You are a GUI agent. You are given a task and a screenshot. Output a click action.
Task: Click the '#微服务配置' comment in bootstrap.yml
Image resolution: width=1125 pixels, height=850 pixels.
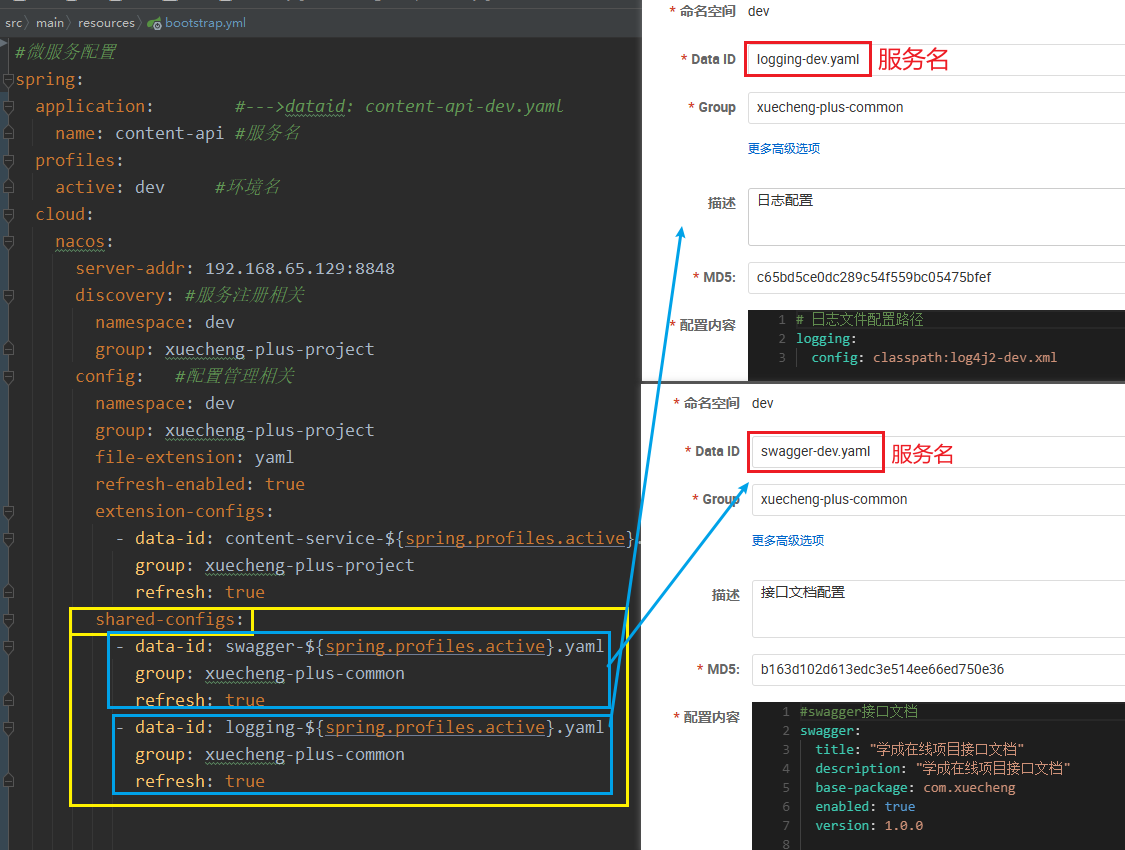(x=65, y=52)
